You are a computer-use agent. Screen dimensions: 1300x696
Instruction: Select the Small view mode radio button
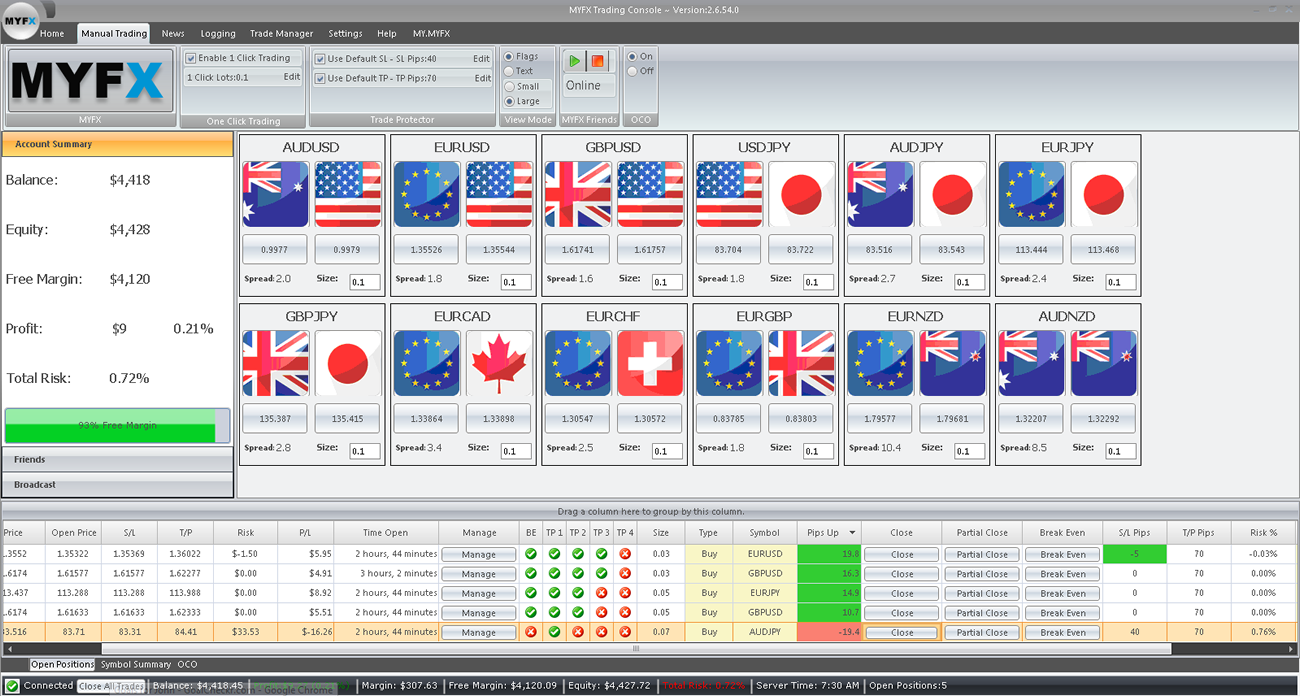(509, 86)
